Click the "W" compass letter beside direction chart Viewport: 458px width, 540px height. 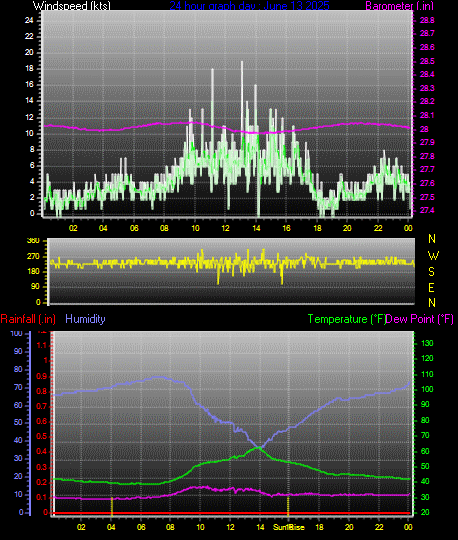433,256
